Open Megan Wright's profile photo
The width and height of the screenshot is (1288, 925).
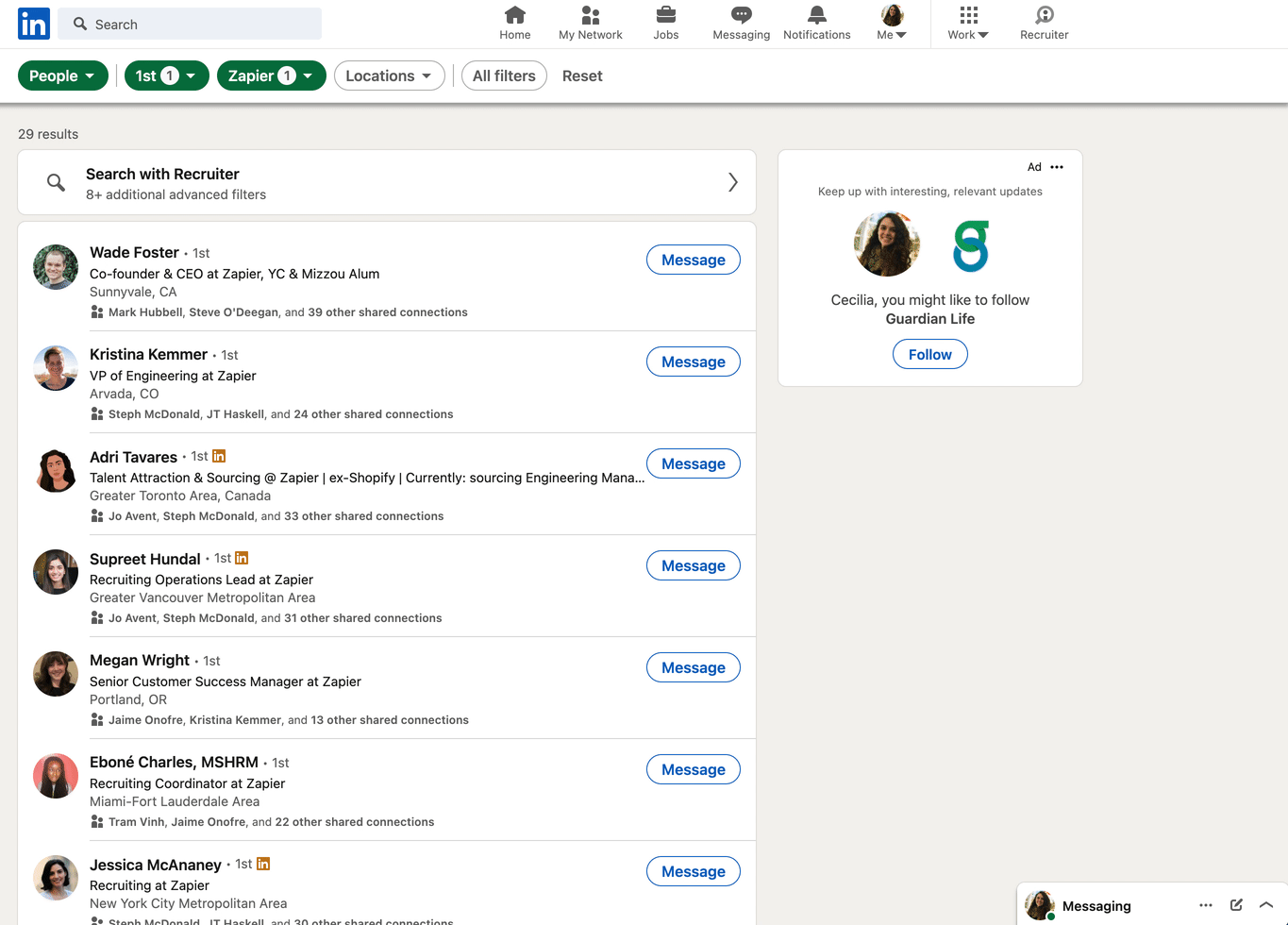point(56,674)
